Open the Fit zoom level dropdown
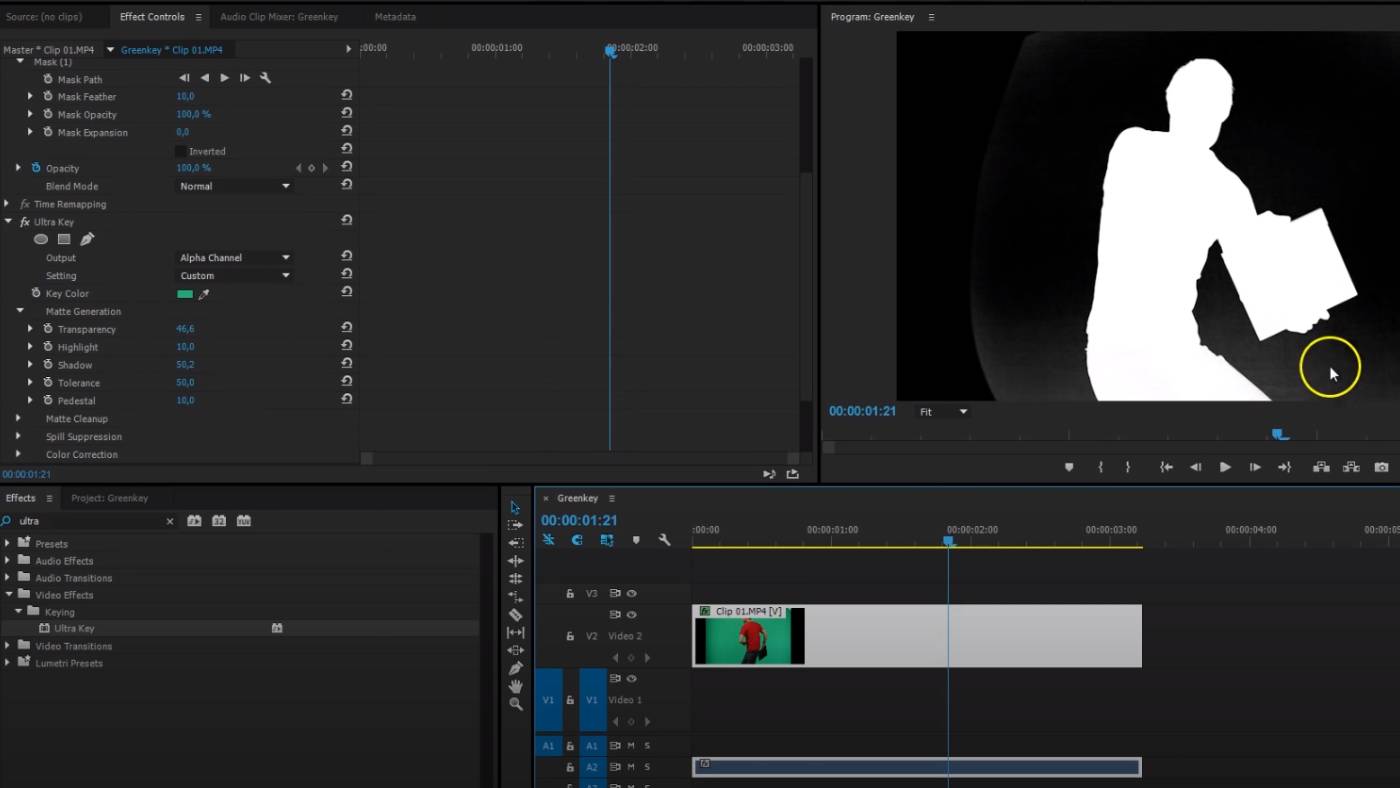This screenshot has height=788, width=1400. coord(944,412)
